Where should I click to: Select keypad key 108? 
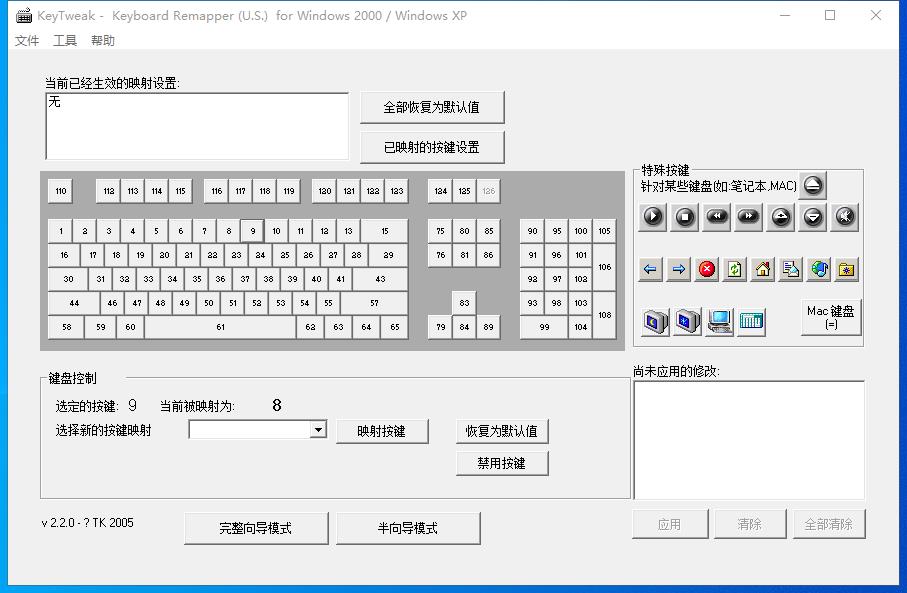[x=604, y=315]
